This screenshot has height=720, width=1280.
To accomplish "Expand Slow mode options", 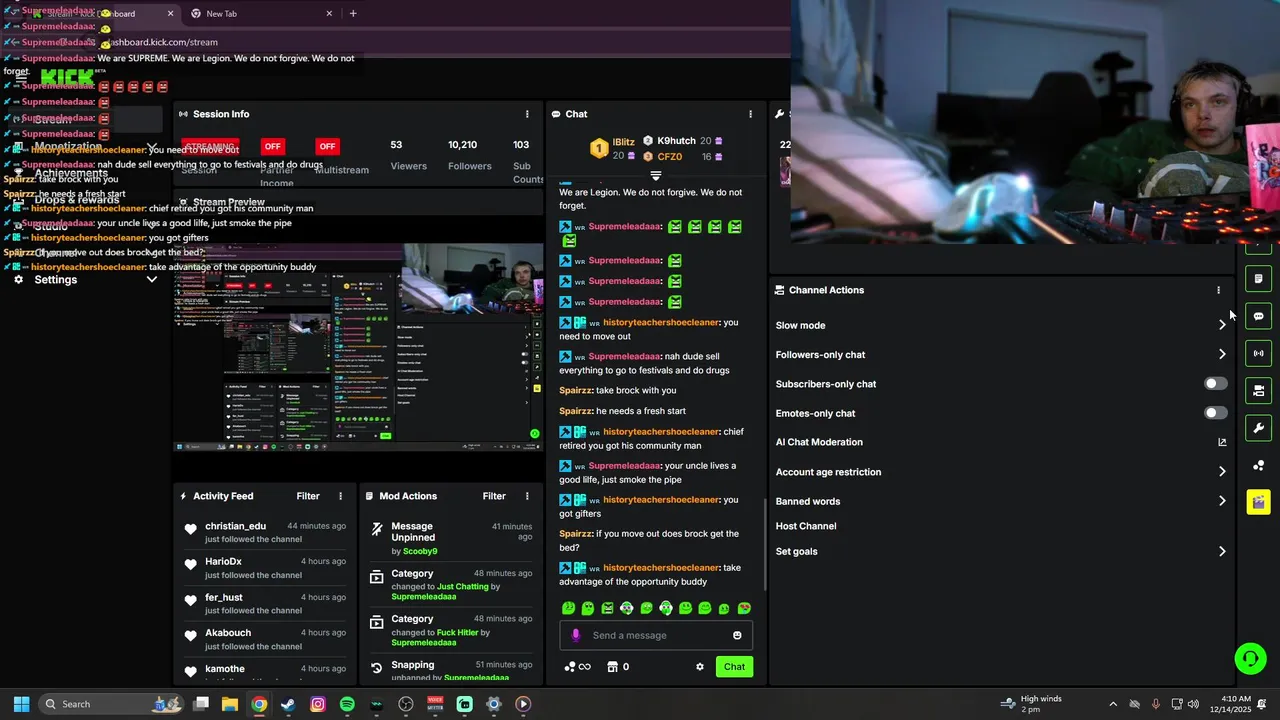I will tap(1221, 325).
